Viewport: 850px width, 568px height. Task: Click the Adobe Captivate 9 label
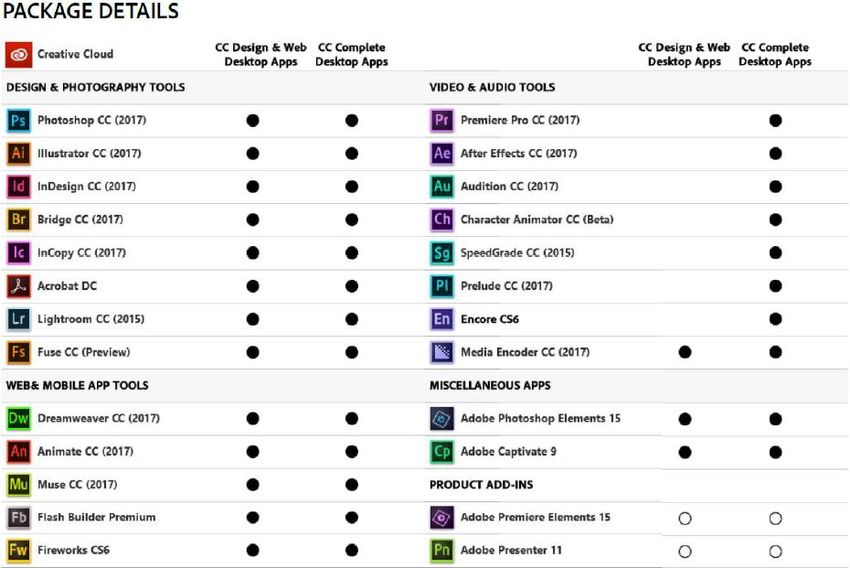coord(508,451)
